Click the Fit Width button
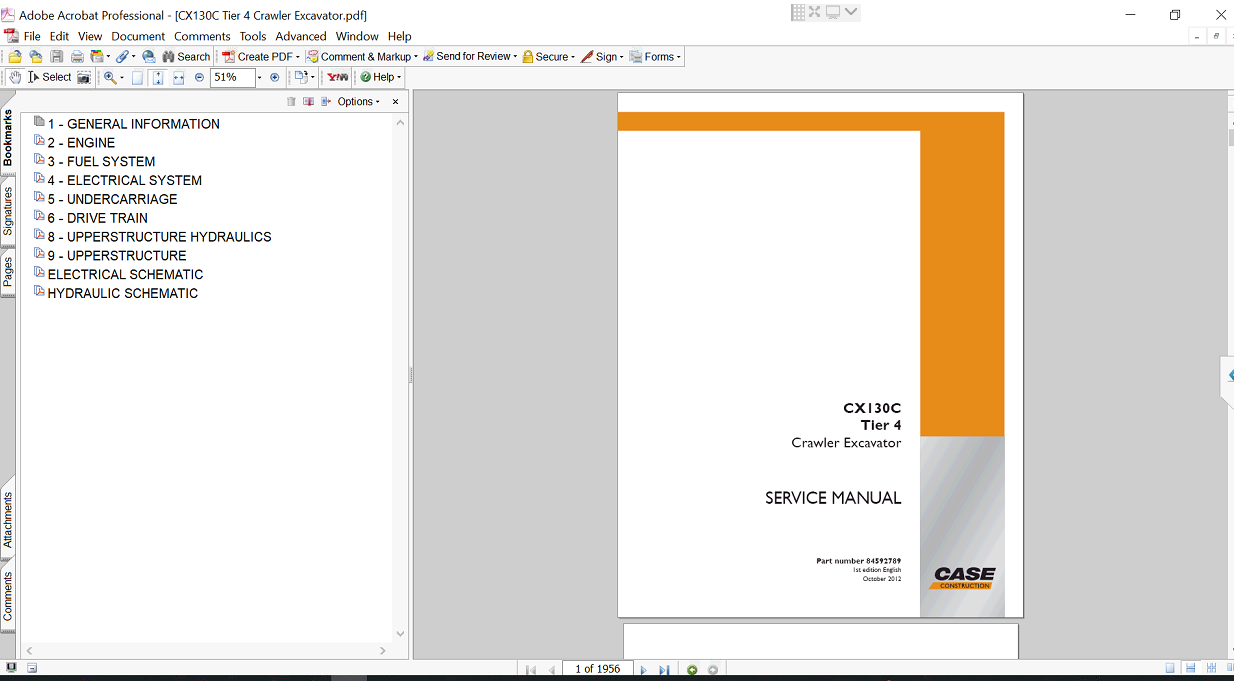 178,77
